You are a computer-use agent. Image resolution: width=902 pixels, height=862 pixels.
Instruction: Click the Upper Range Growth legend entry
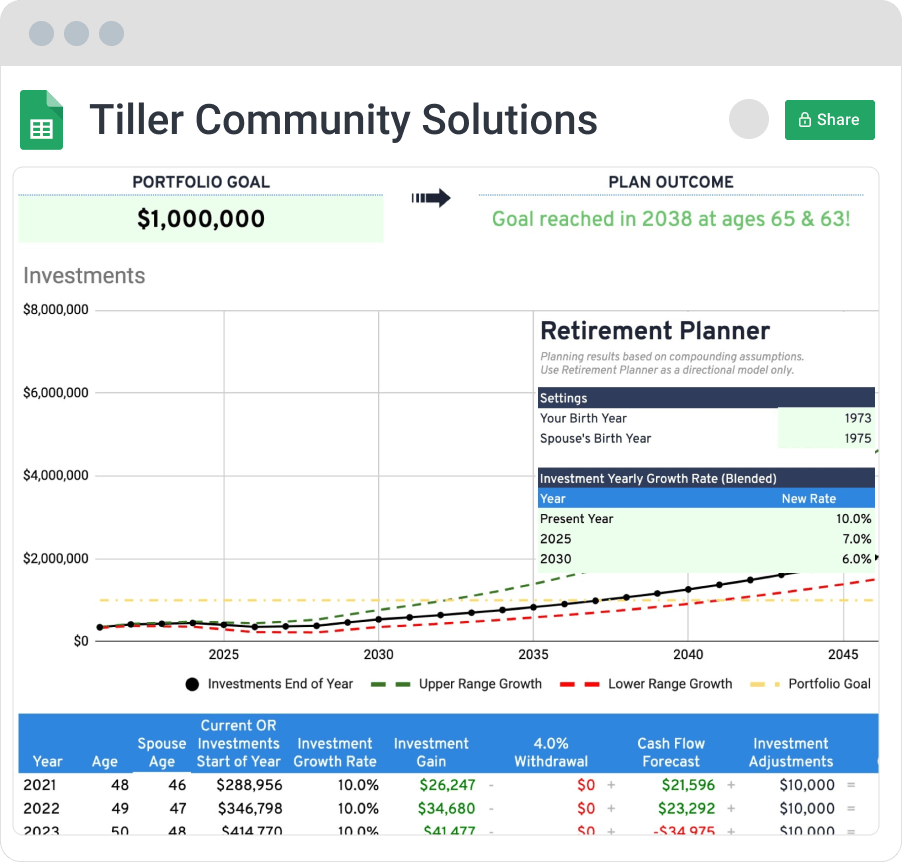point(456,684)
